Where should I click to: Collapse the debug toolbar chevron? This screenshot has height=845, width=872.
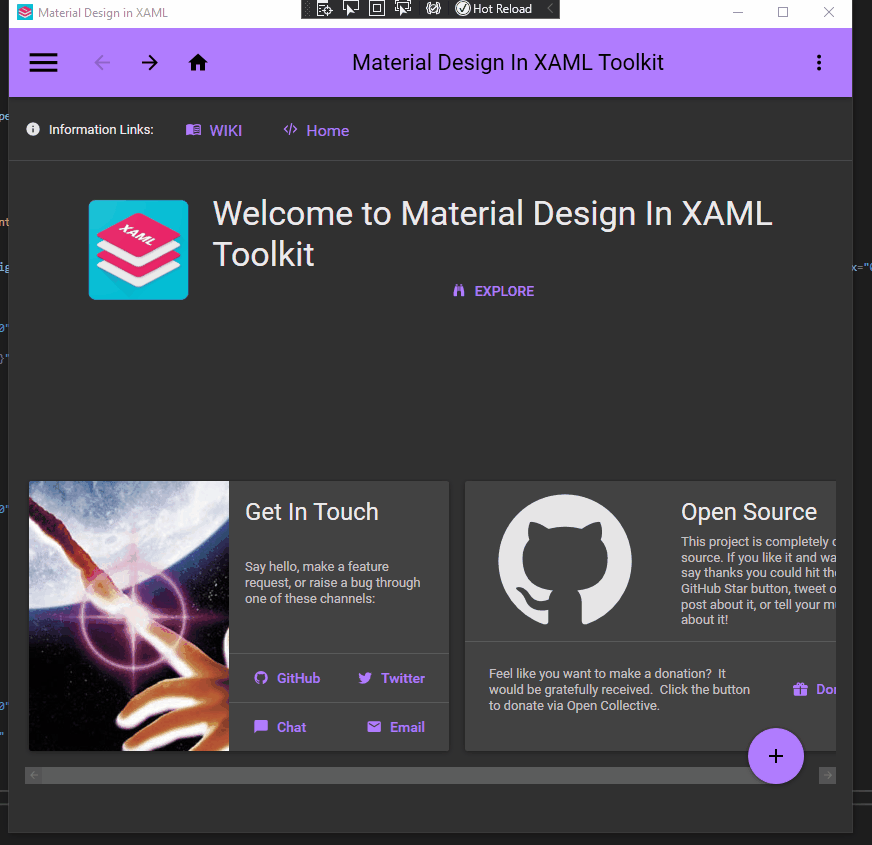coord(550,8)
